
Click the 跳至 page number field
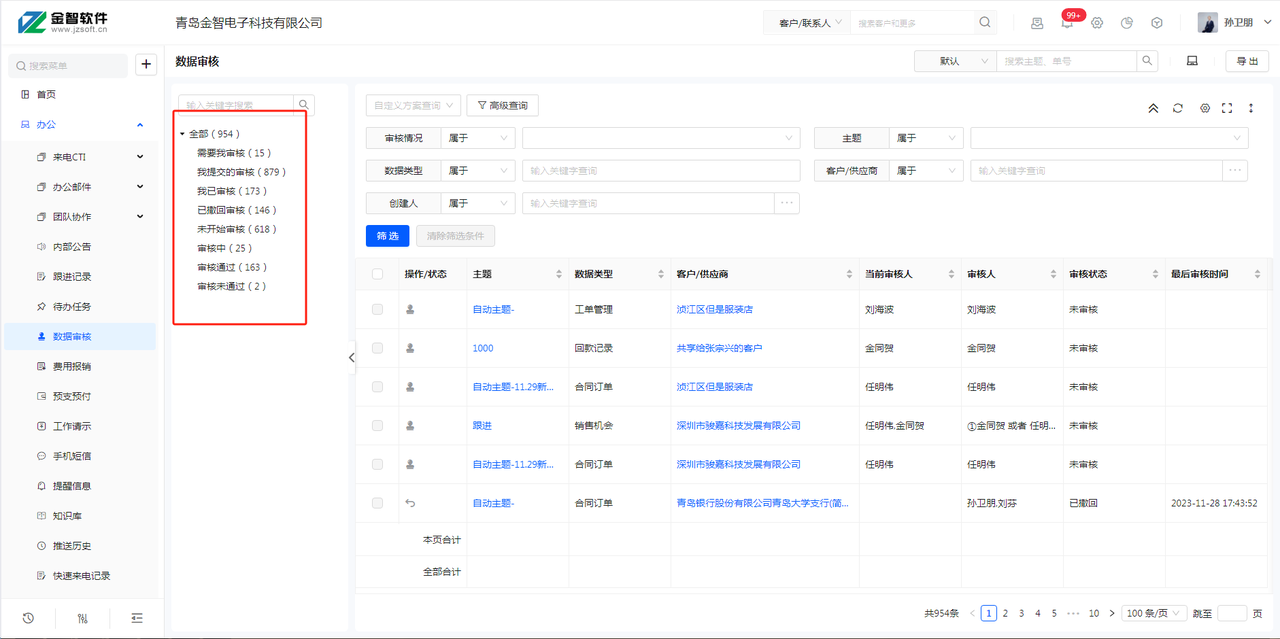[1232, 613]
